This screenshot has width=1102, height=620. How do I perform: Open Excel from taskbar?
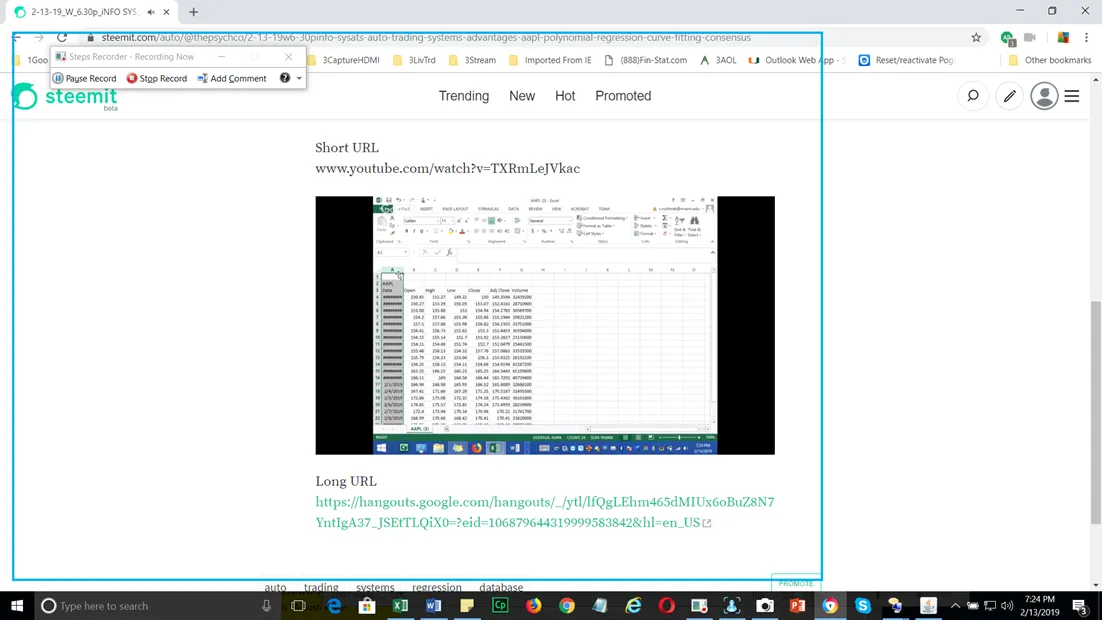pyautogui.click(x=401, y=605)
